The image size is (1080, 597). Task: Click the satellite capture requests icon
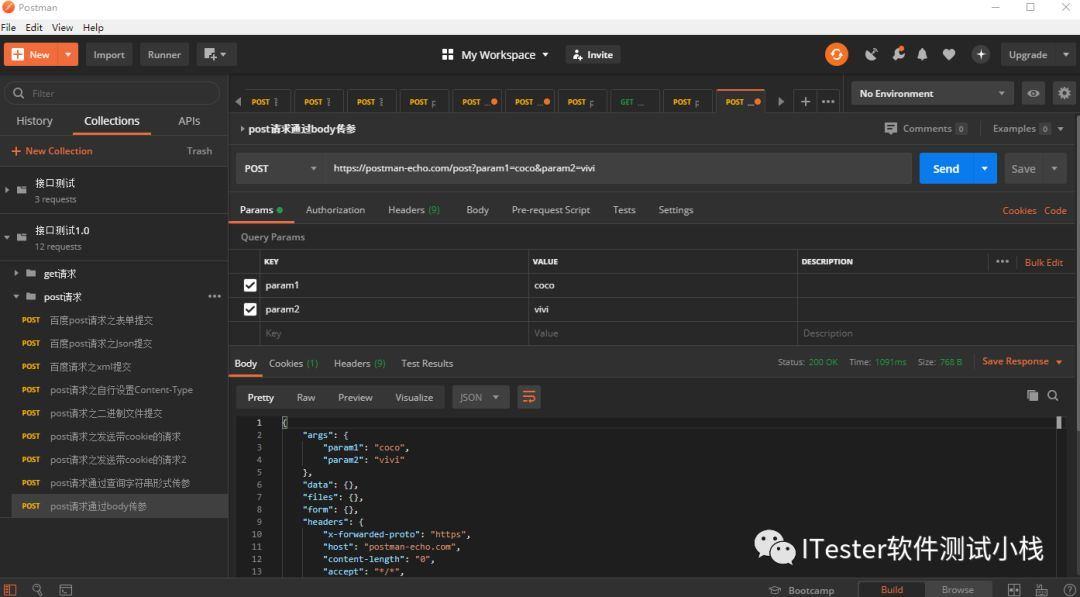(871, 54)
